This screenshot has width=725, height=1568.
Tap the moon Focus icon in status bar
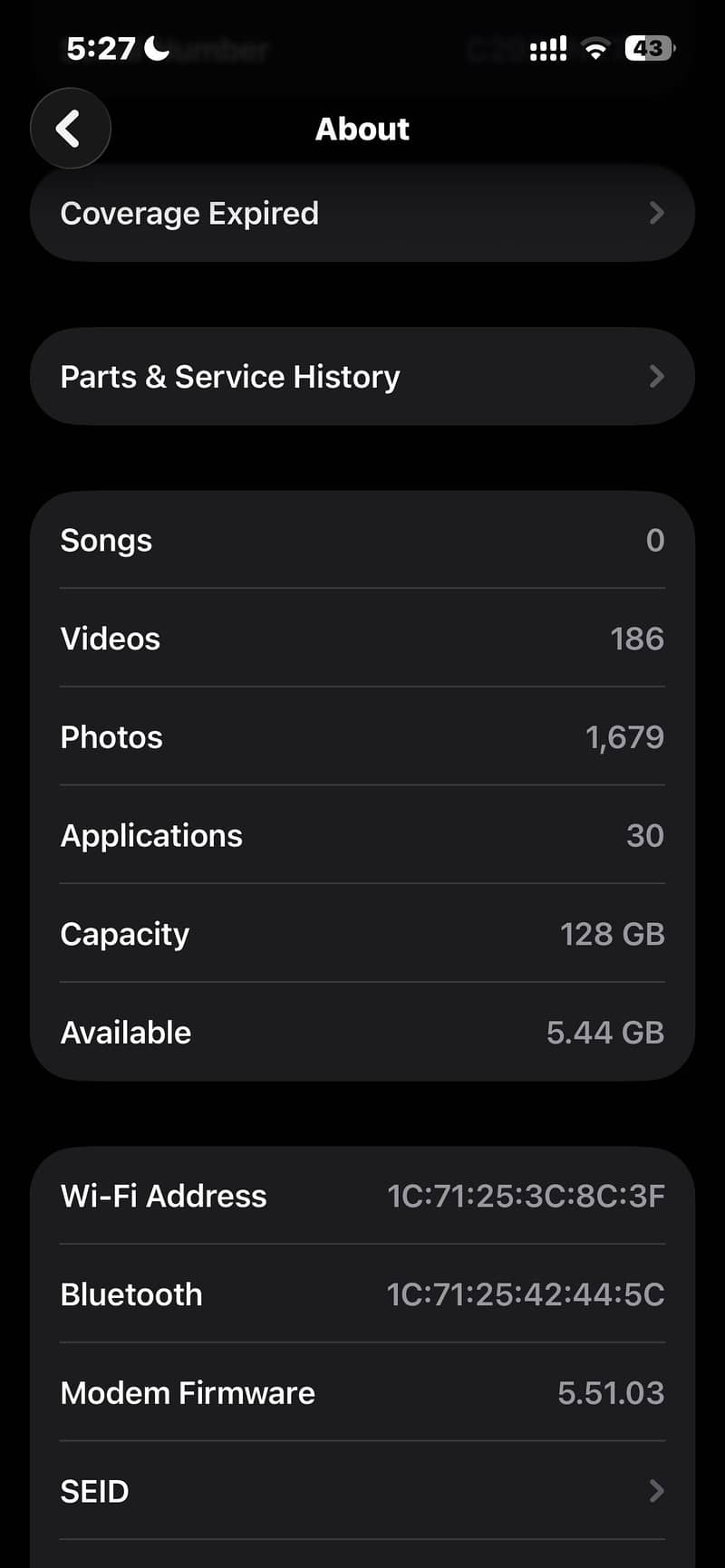click(157, 48)
